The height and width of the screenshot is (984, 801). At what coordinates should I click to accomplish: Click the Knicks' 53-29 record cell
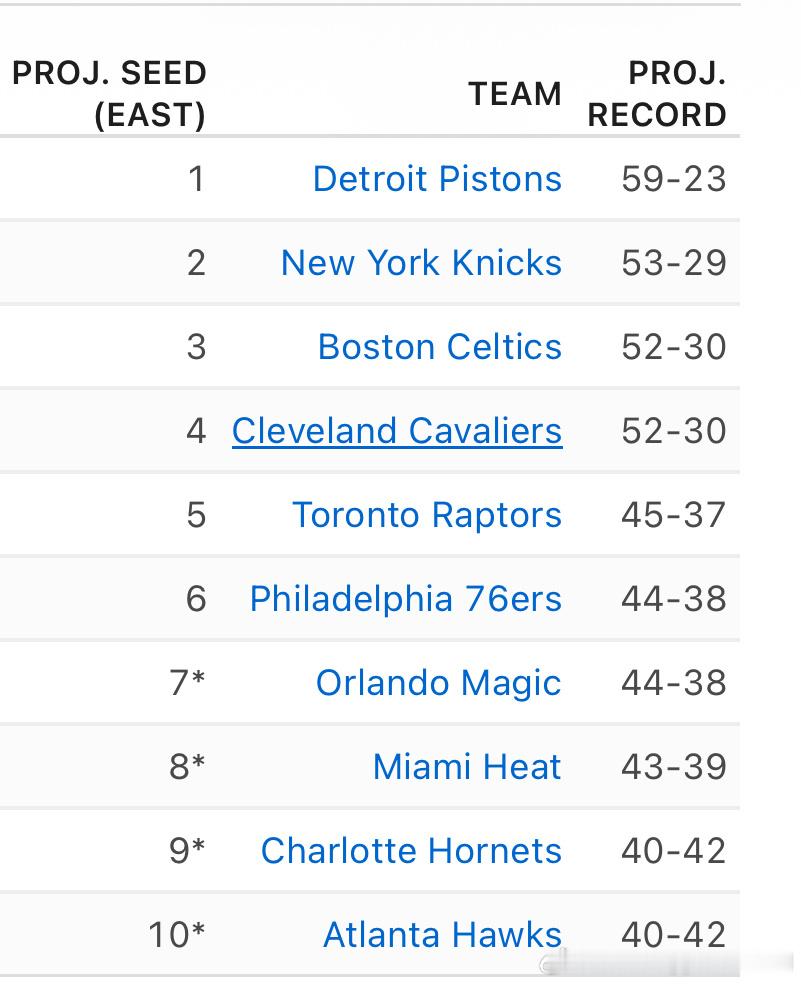tap(673, 263)
